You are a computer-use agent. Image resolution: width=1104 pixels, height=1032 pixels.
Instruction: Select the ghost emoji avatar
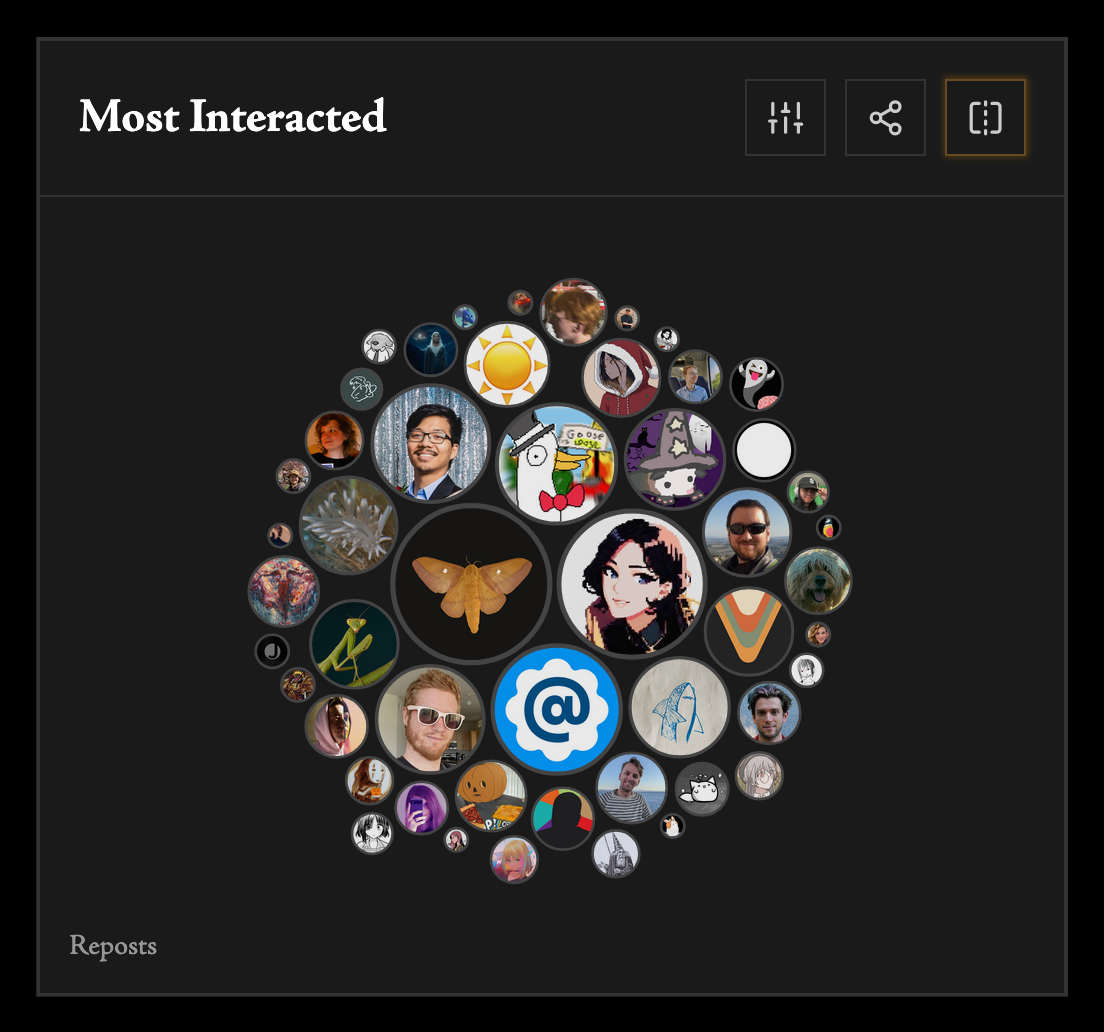(757, 384)
